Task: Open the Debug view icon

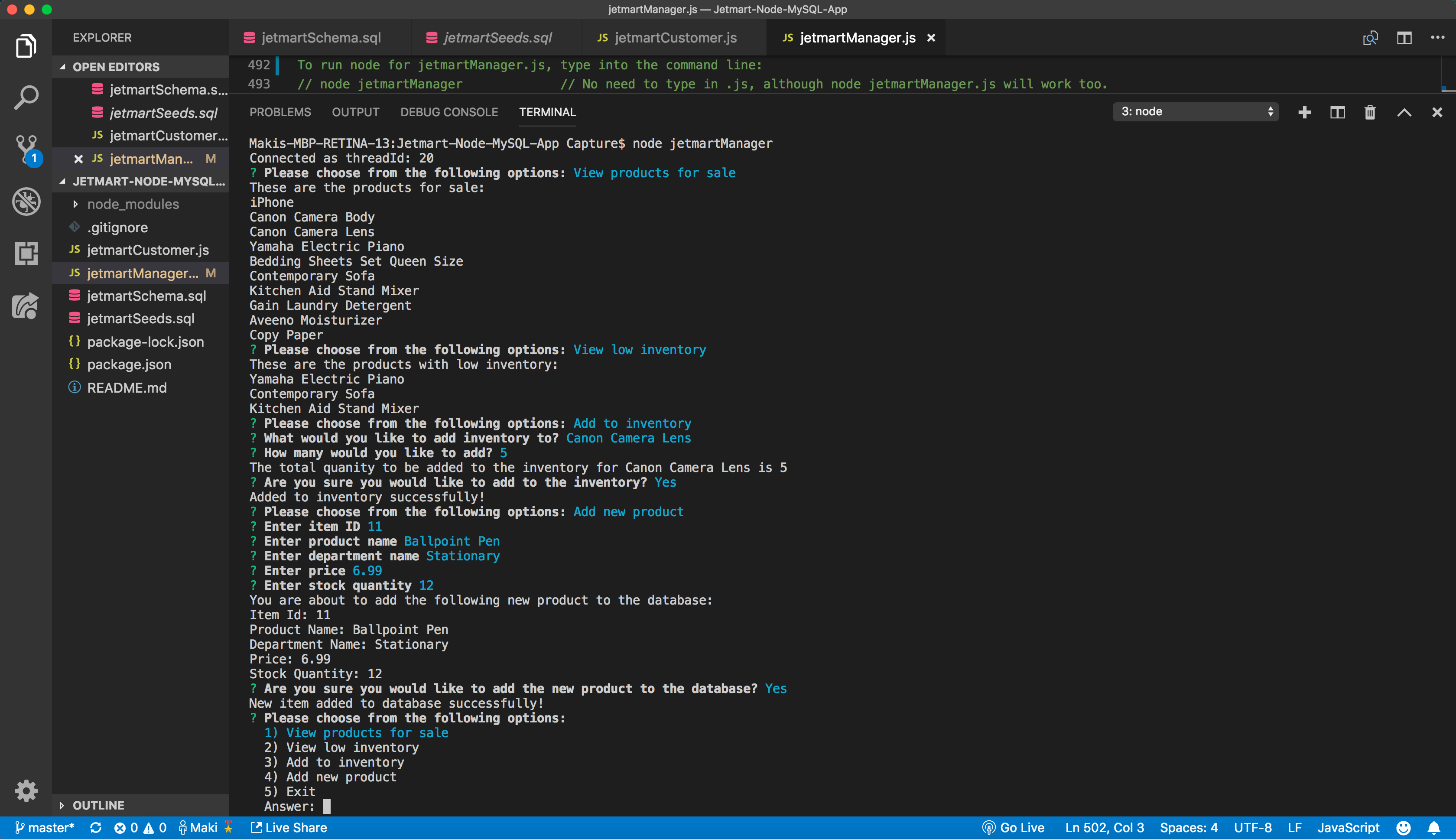Action: 26,201
